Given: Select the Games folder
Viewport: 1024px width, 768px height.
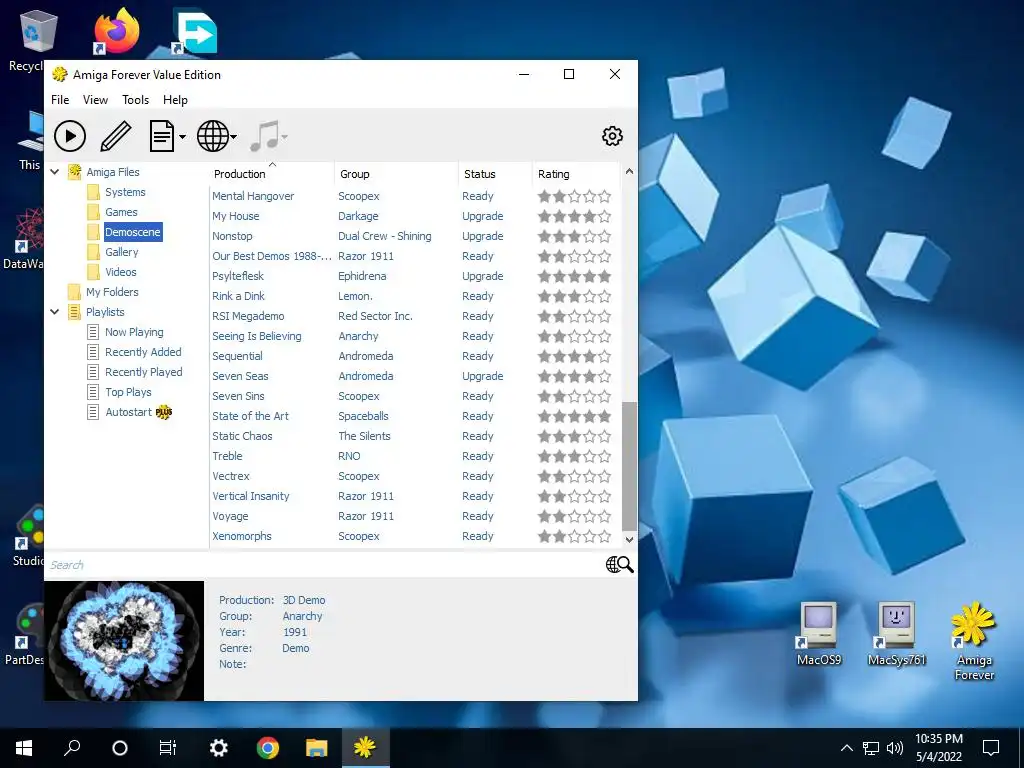Looking at the screenshot, I should tap(121, 212).
